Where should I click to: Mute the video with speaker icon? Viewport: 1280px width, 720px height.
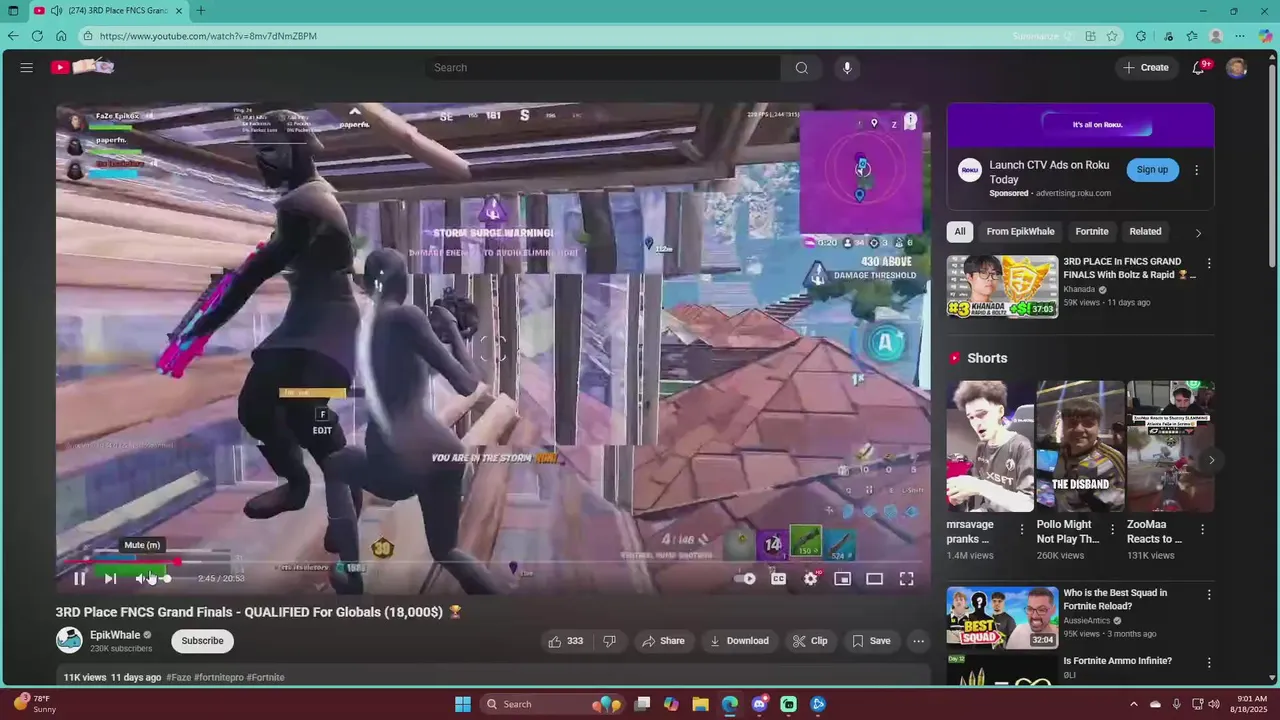(x=142, y=578)
